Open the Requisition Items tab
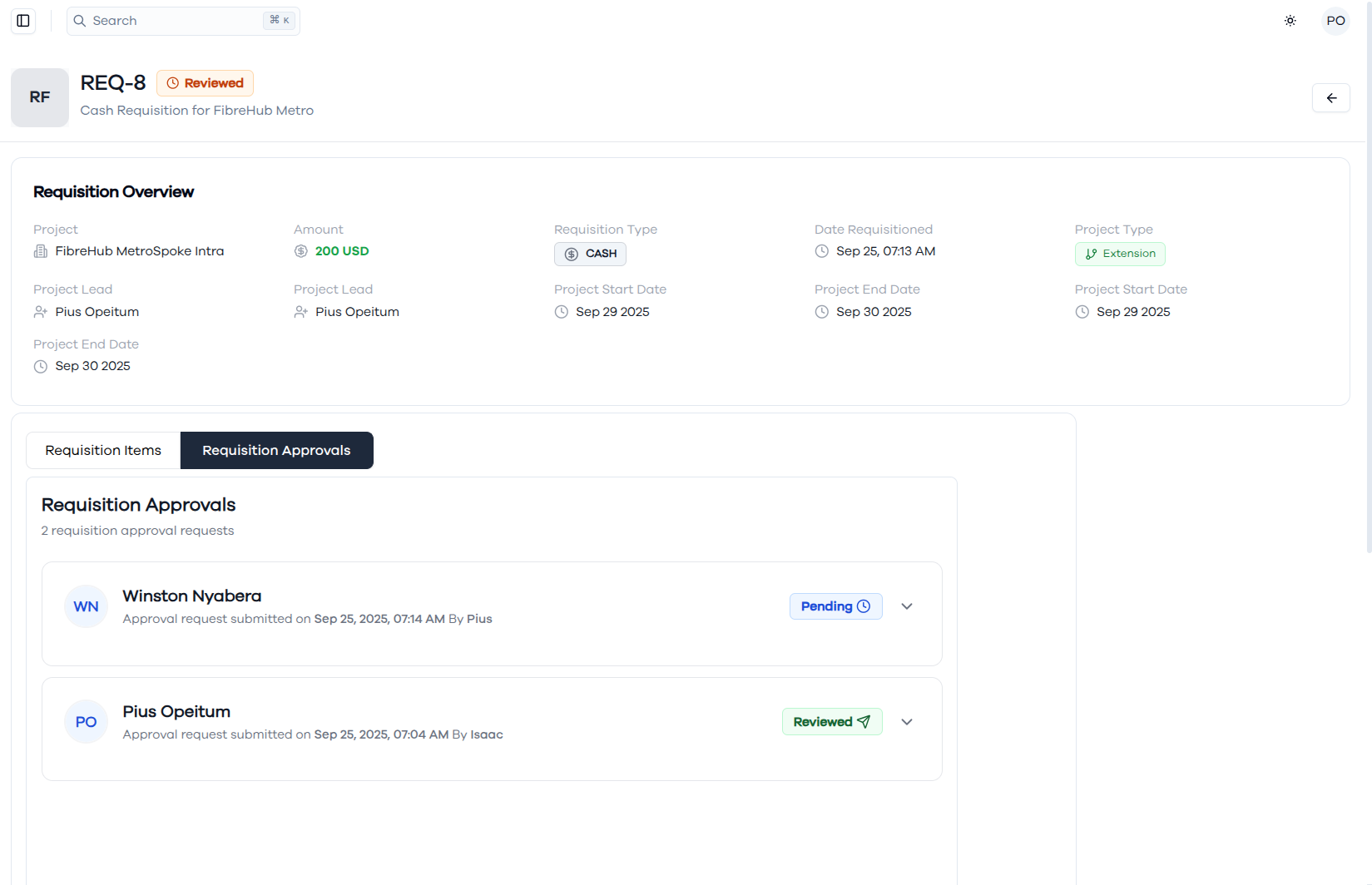Image resolution: width=1372 pixels, height=885 pixels. point(103,450)
